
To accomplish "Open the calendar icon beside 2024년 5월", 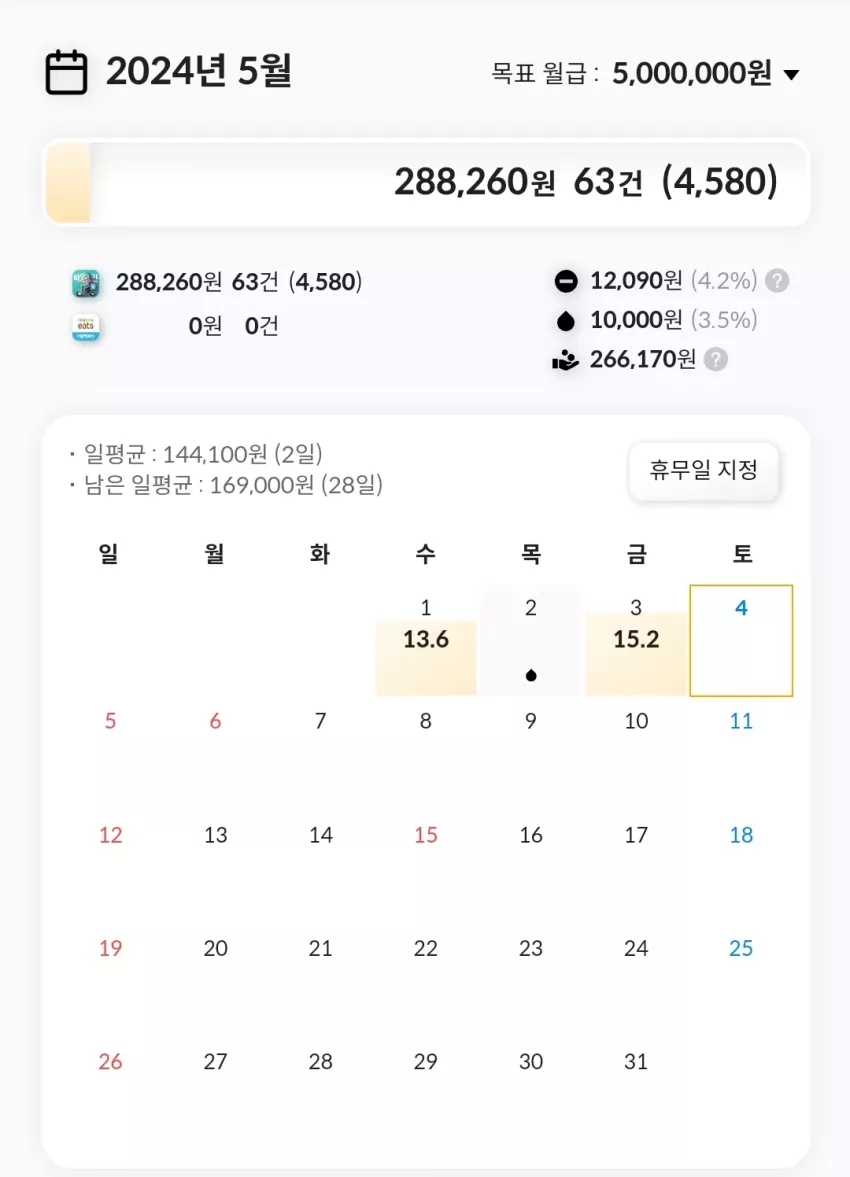I will [66, 73].
